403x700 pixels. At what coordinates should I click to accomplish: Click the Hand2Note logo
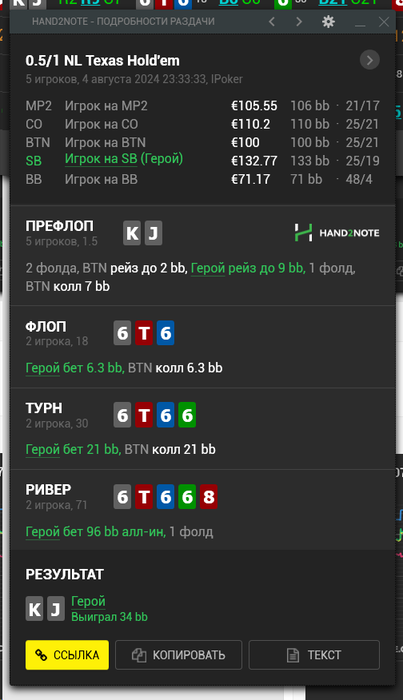point(337,233)
